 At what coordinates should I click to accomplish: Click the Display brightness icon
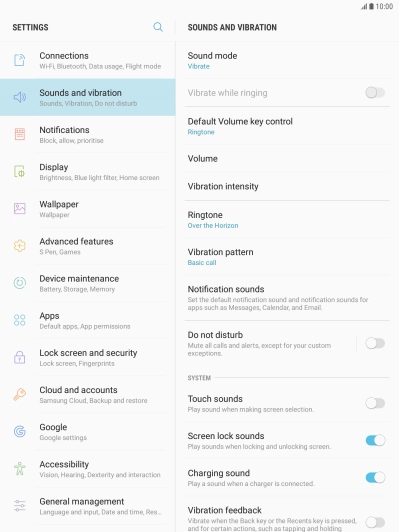(20, 171)
